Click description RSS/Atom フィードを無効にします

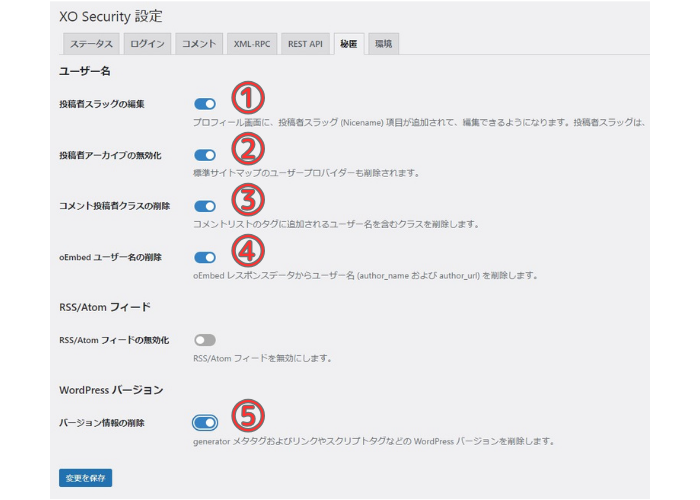click(x=262, y=358)
